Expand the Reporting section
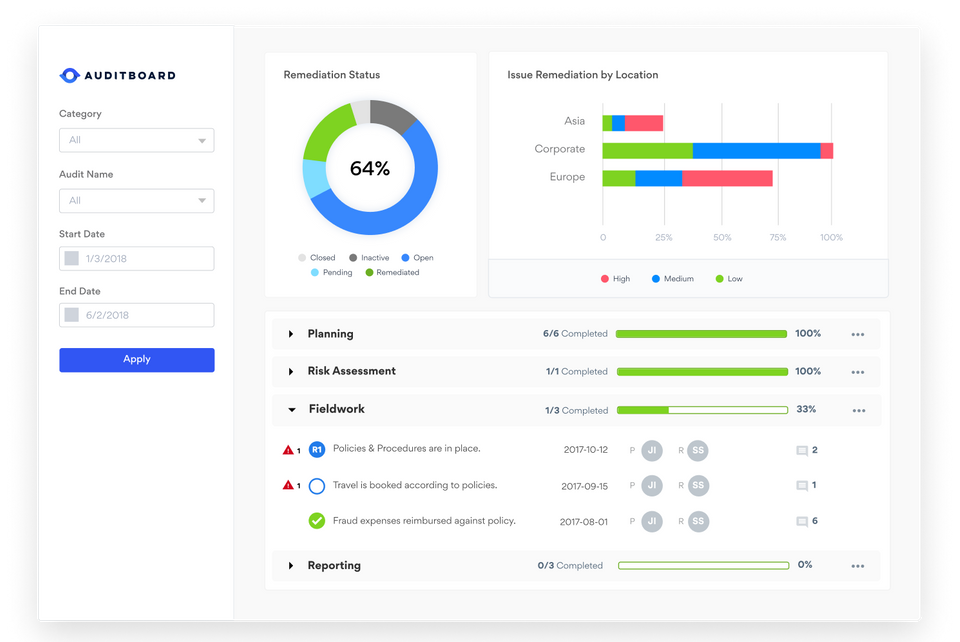Image resolution: width=960 pixels, height=642 pixels. tap(291, 565)
